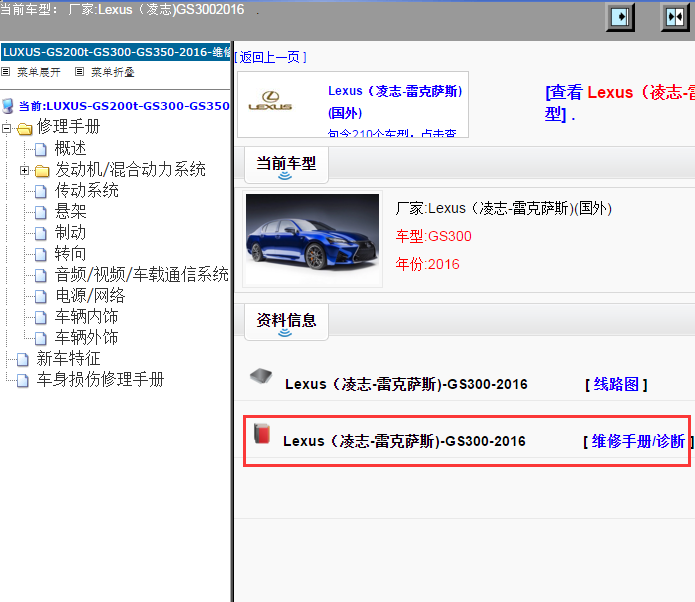Expand the 发动机/混合动力系统 tree node

point(24,170)
